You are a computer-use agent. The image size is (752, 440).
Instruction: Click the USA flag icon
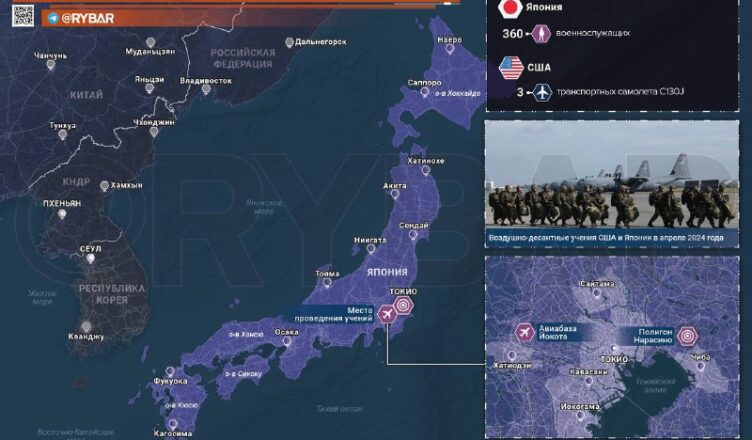pyautogui.click(x=510, y=69)
